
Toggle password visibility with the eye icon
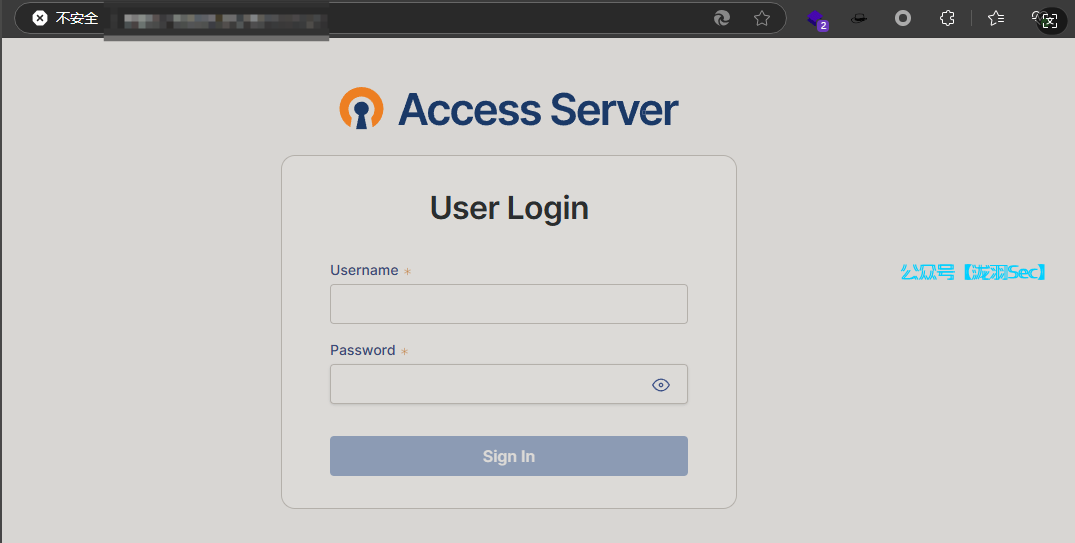point(661,385)
